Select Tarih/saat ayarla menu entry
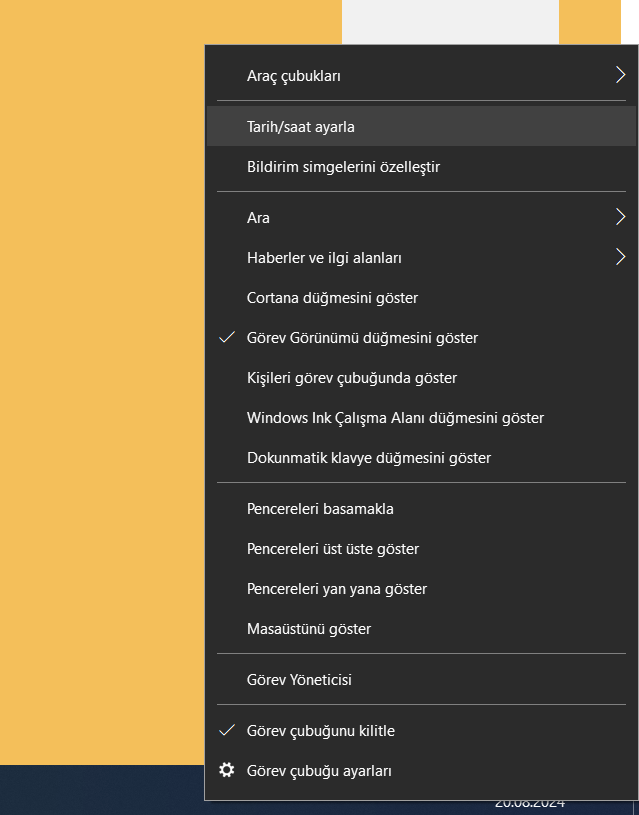 (x=421, y=126)
